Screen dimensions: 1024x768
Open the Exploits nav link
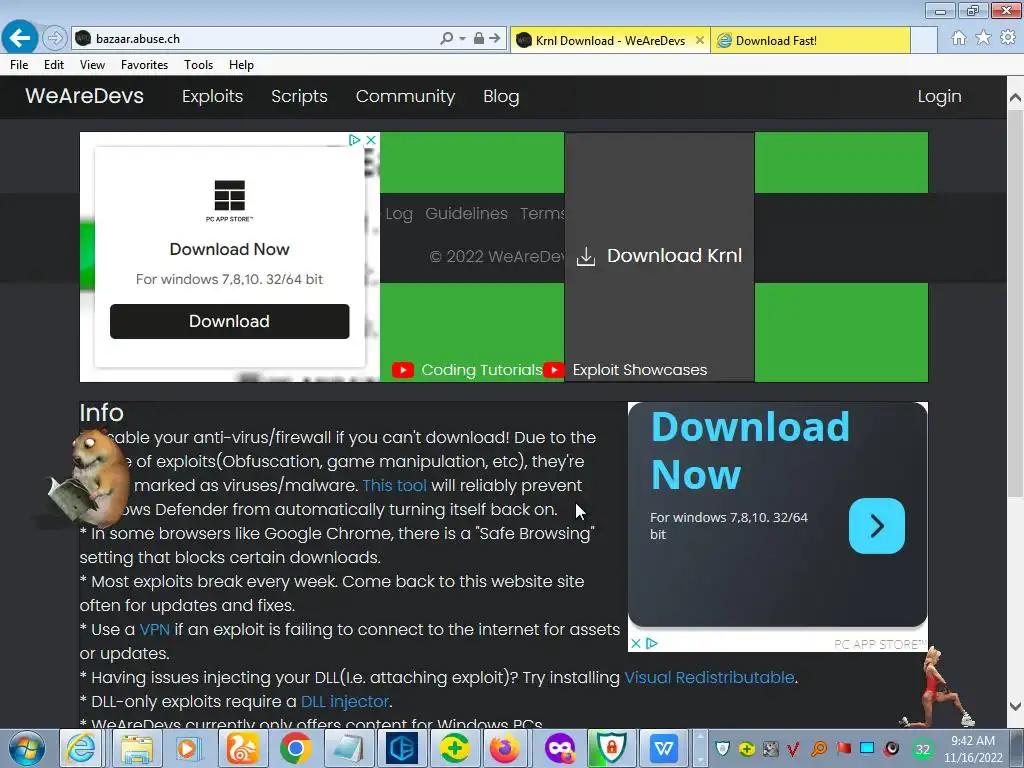click(x=212, y=96)
